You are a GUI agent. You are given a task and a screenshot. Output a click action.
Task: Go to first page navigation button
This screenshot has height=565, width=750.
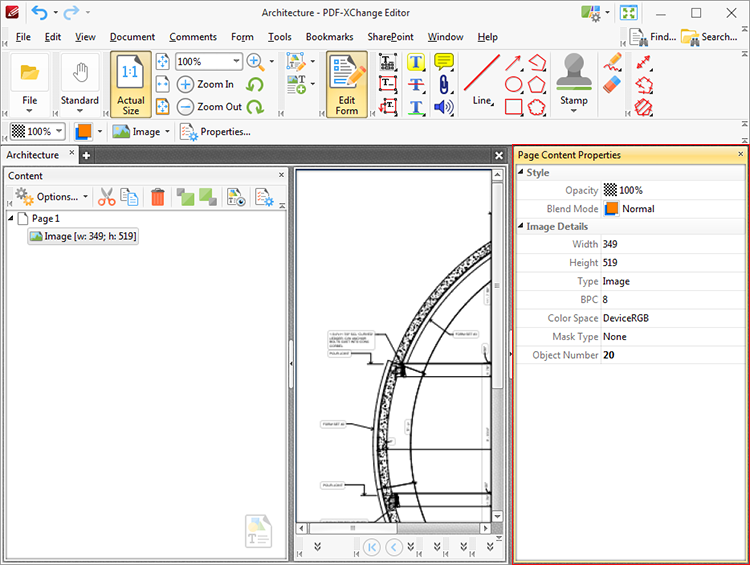(x=372, y=547)
